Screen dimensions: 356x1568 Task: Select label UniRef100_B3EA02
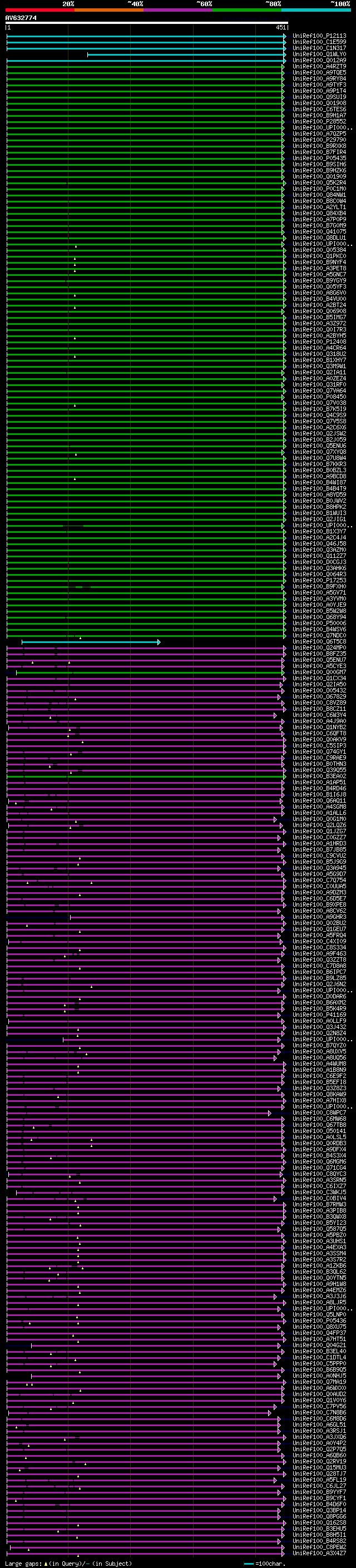click(x=319, y=776)
